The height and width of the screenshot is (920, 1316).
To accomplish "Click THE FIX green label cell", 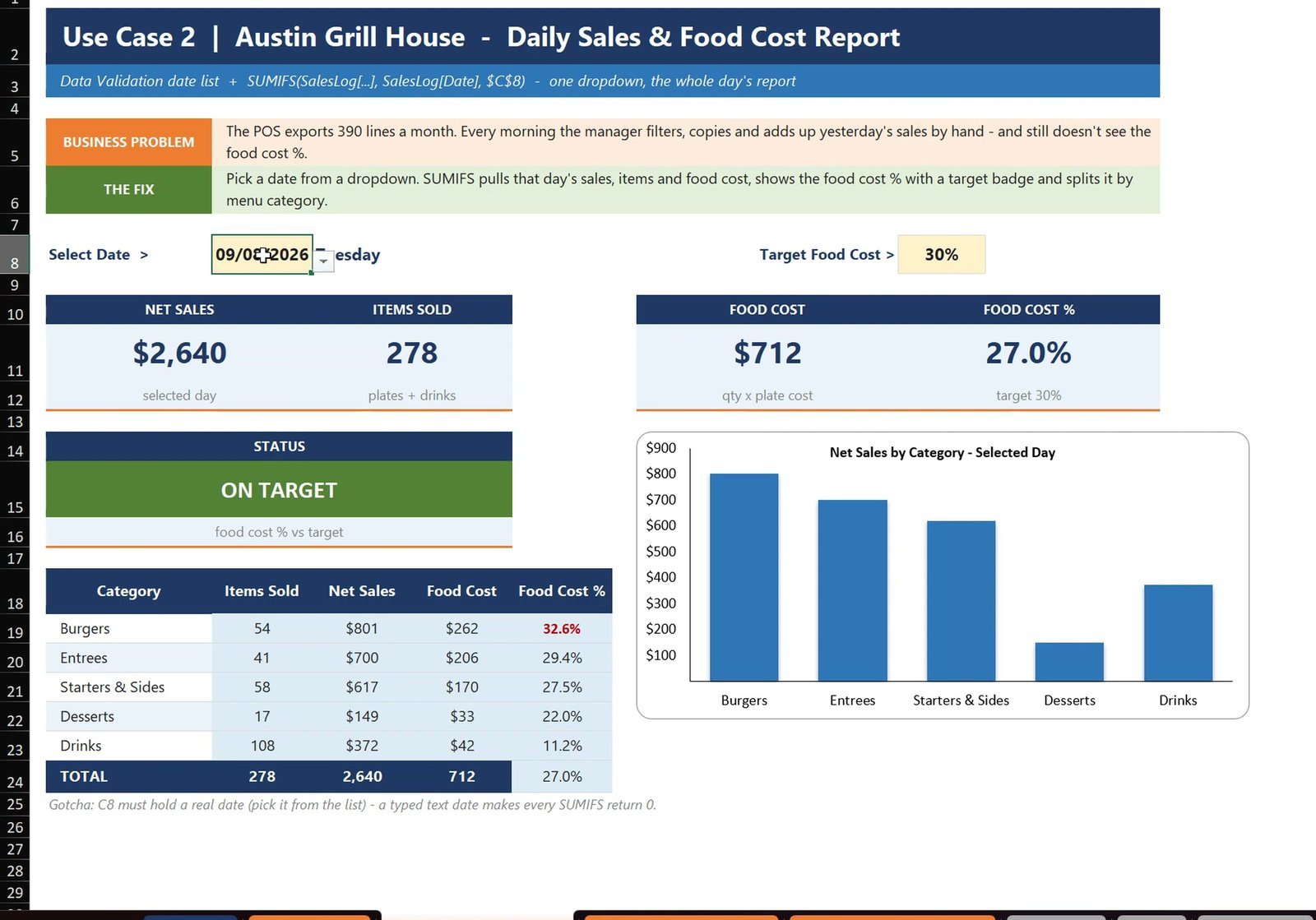I will (x=129, y=190).
